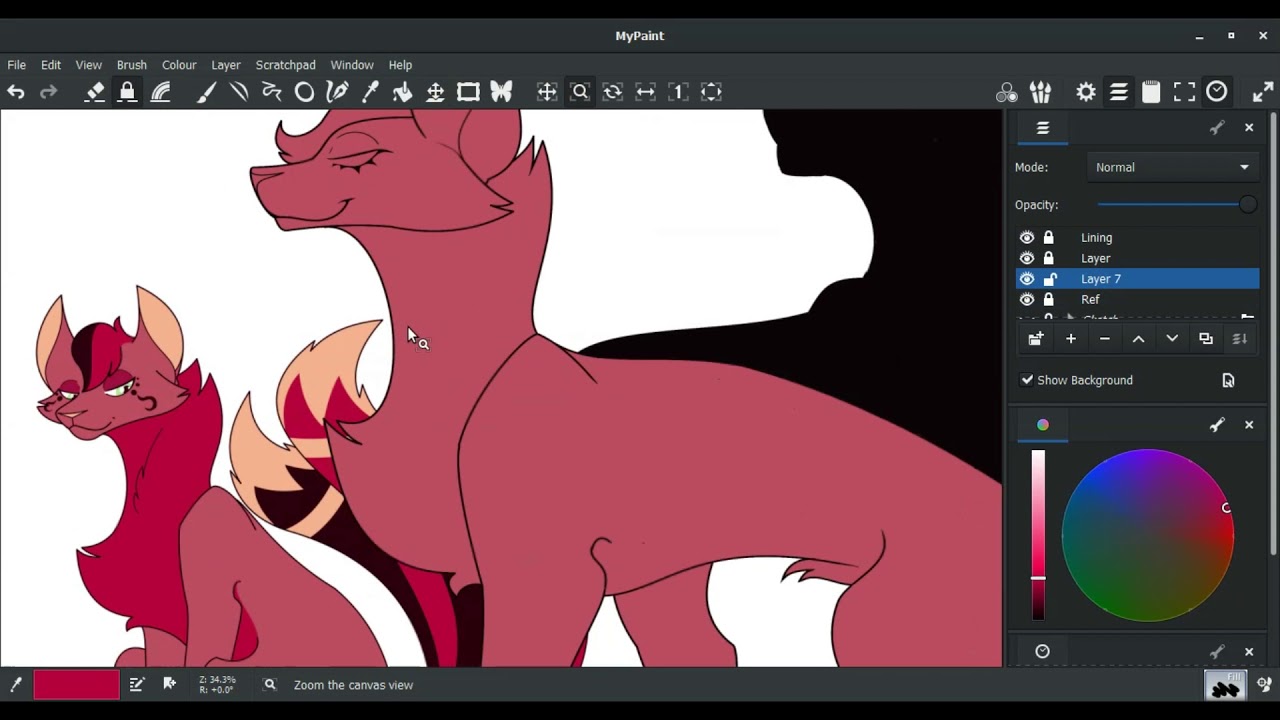This screenshot has width=1280, height=720.
Task: Toggle the clock History toolbar icon
Action: (x=1217, y=92)
